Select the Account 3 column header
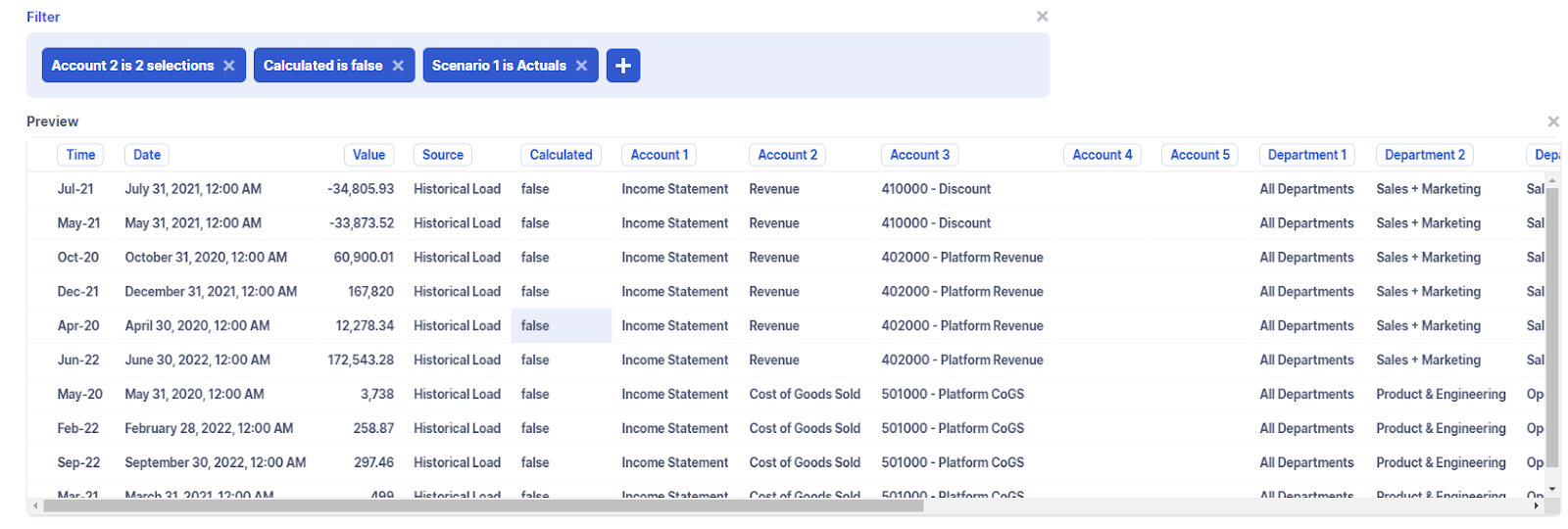 pos(919,155)
